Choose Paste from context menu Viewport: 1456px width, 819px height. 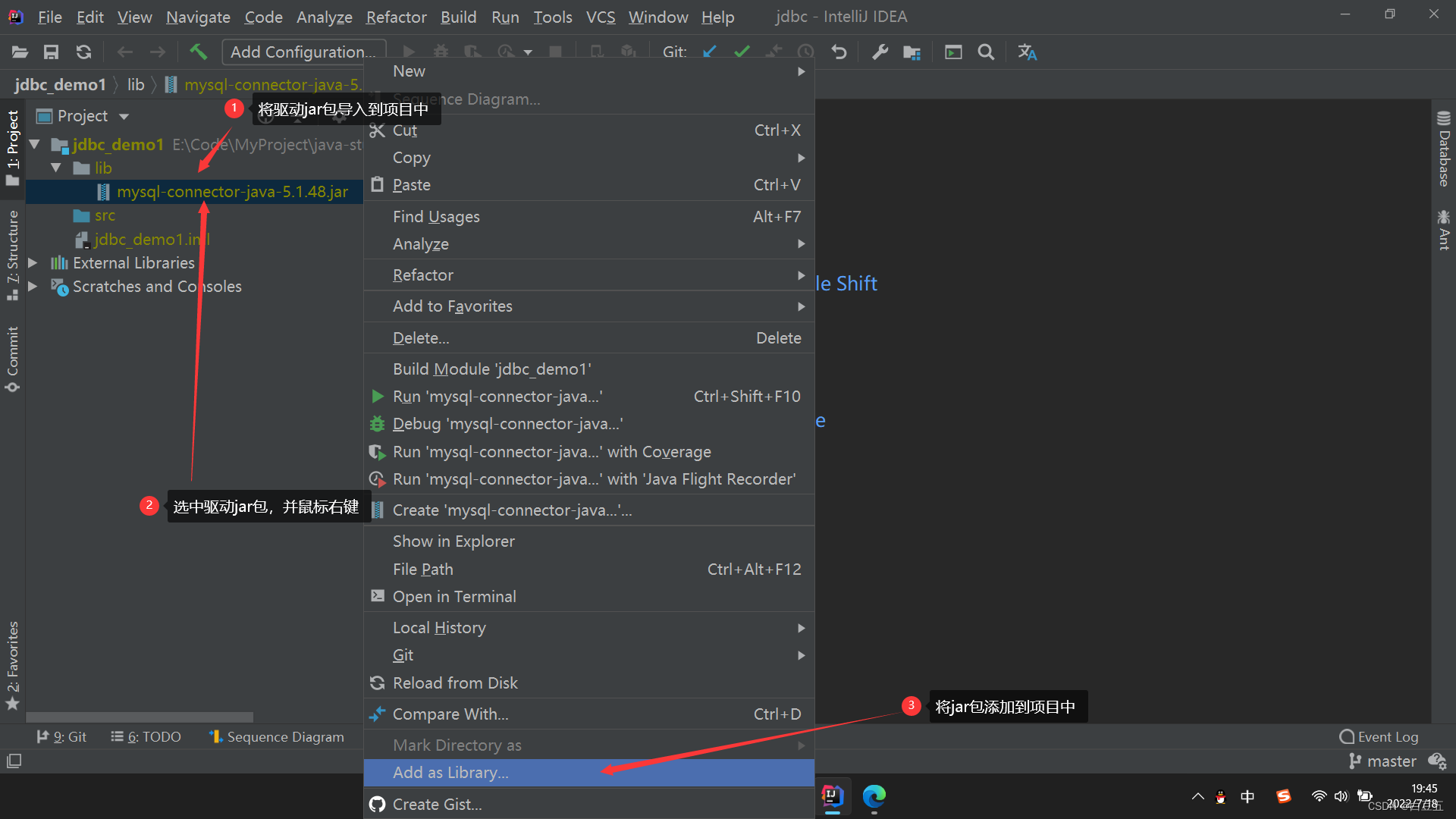point(588,185)
